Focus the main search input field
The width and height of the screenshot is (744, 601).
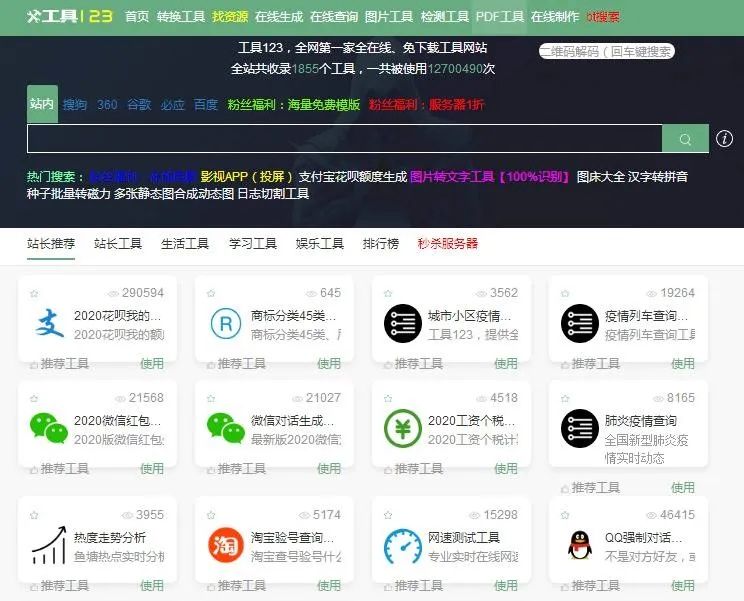tap(344, 139)
